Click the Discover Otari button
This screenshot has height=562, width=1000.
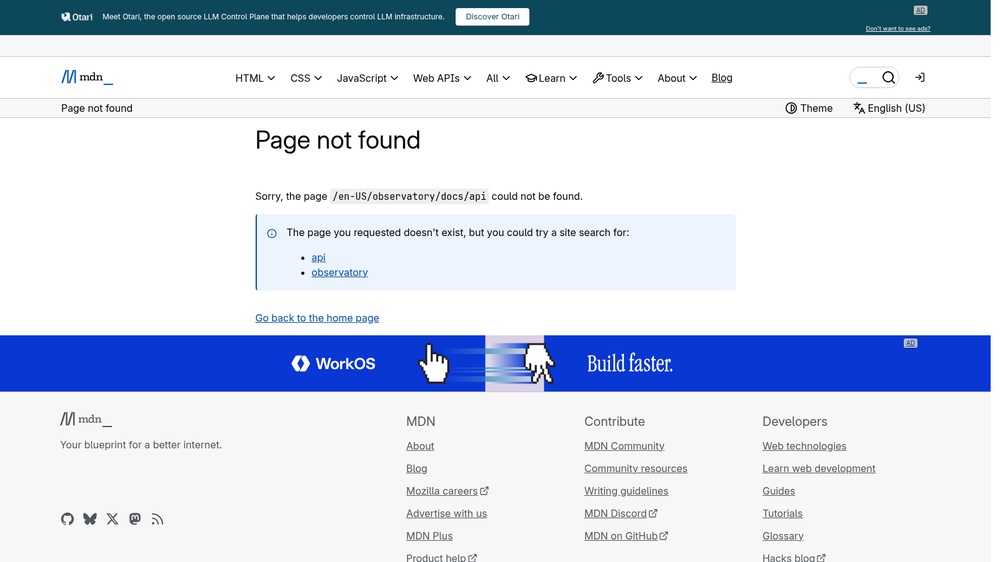pyautogui.click(x=492, y=17)
